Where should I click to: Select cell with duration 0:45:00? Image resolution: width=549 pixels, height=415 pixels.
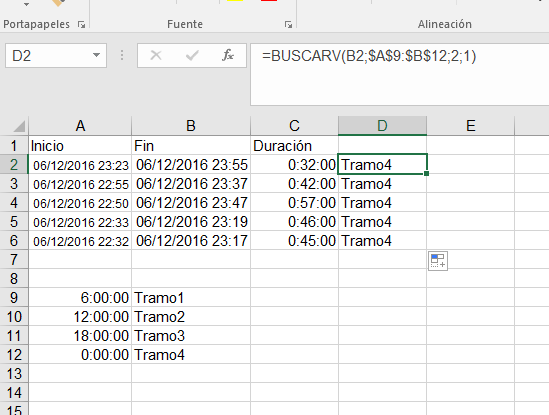[x=294, y=241]
